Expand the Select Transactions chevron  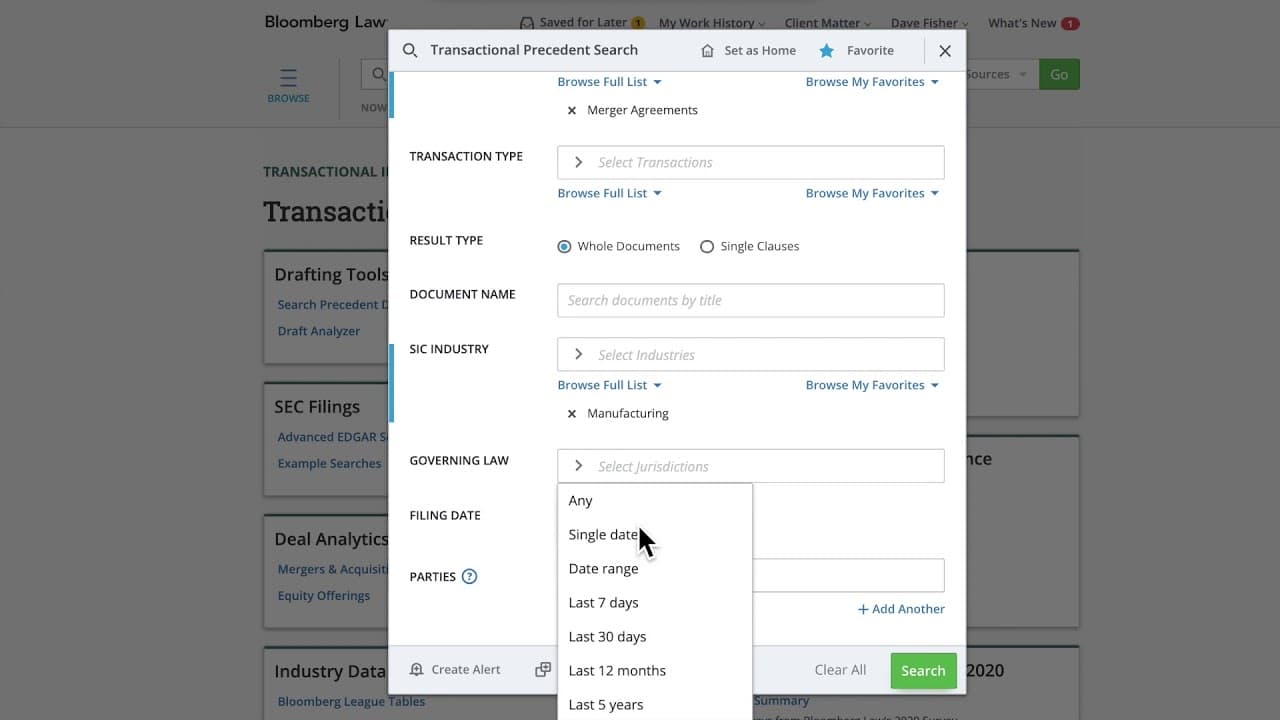(578, 162)
